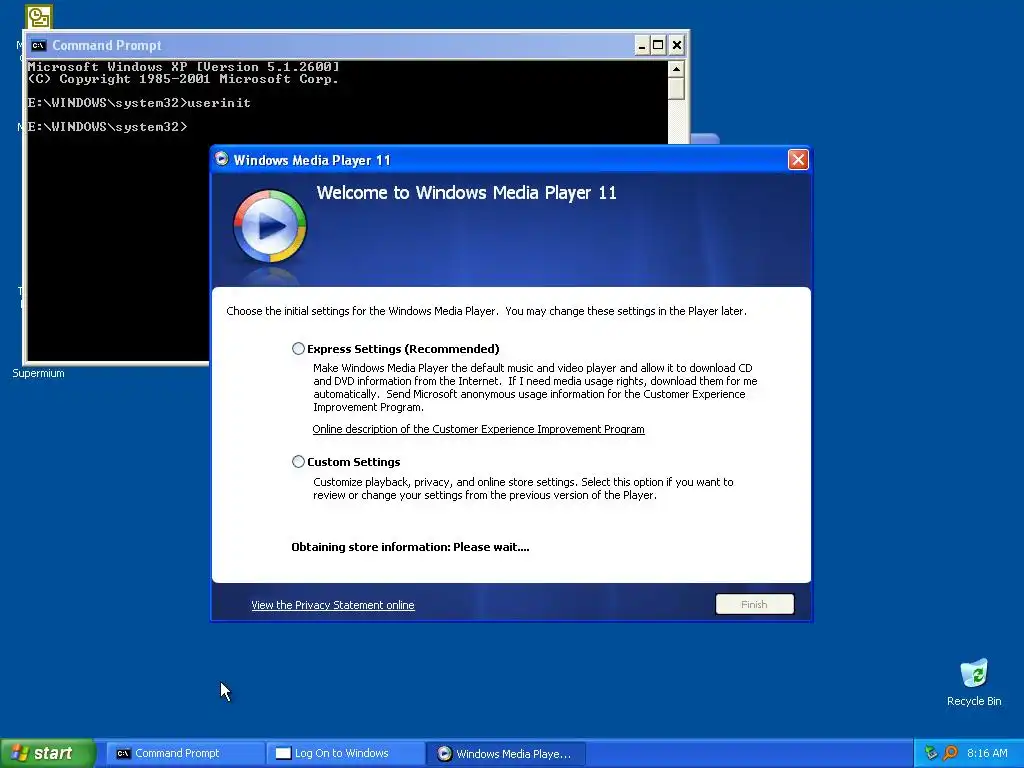This screenshot has width=1024, height=768.
Task: Open the Start menu
Action: [x=47, y=753]
